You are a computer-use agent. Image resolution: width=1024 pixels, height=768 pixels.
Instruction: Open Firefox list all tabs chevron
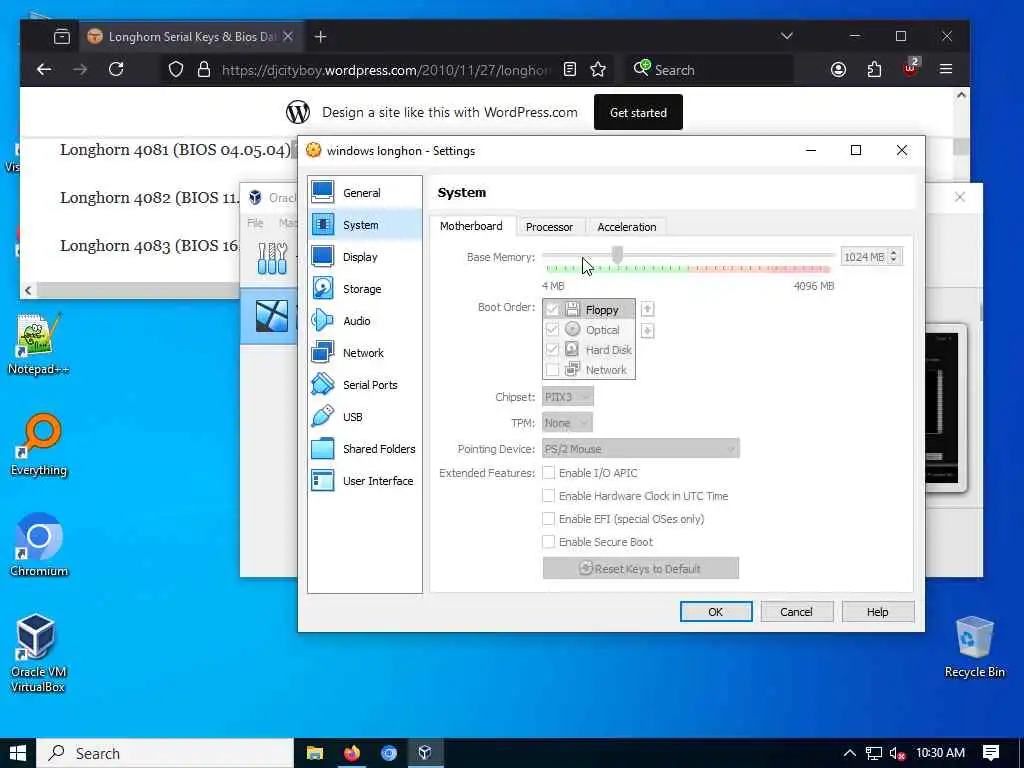pos(786,36)
